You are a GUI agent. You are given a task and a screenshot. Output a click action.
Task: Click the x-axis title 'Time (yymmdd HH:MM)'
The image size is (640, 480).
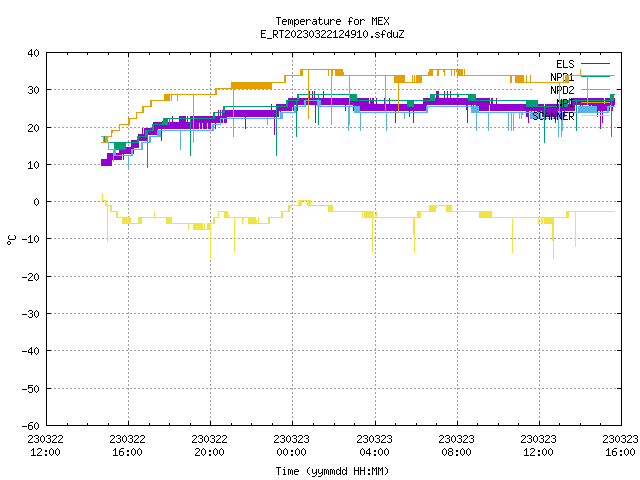pos(332,471)
